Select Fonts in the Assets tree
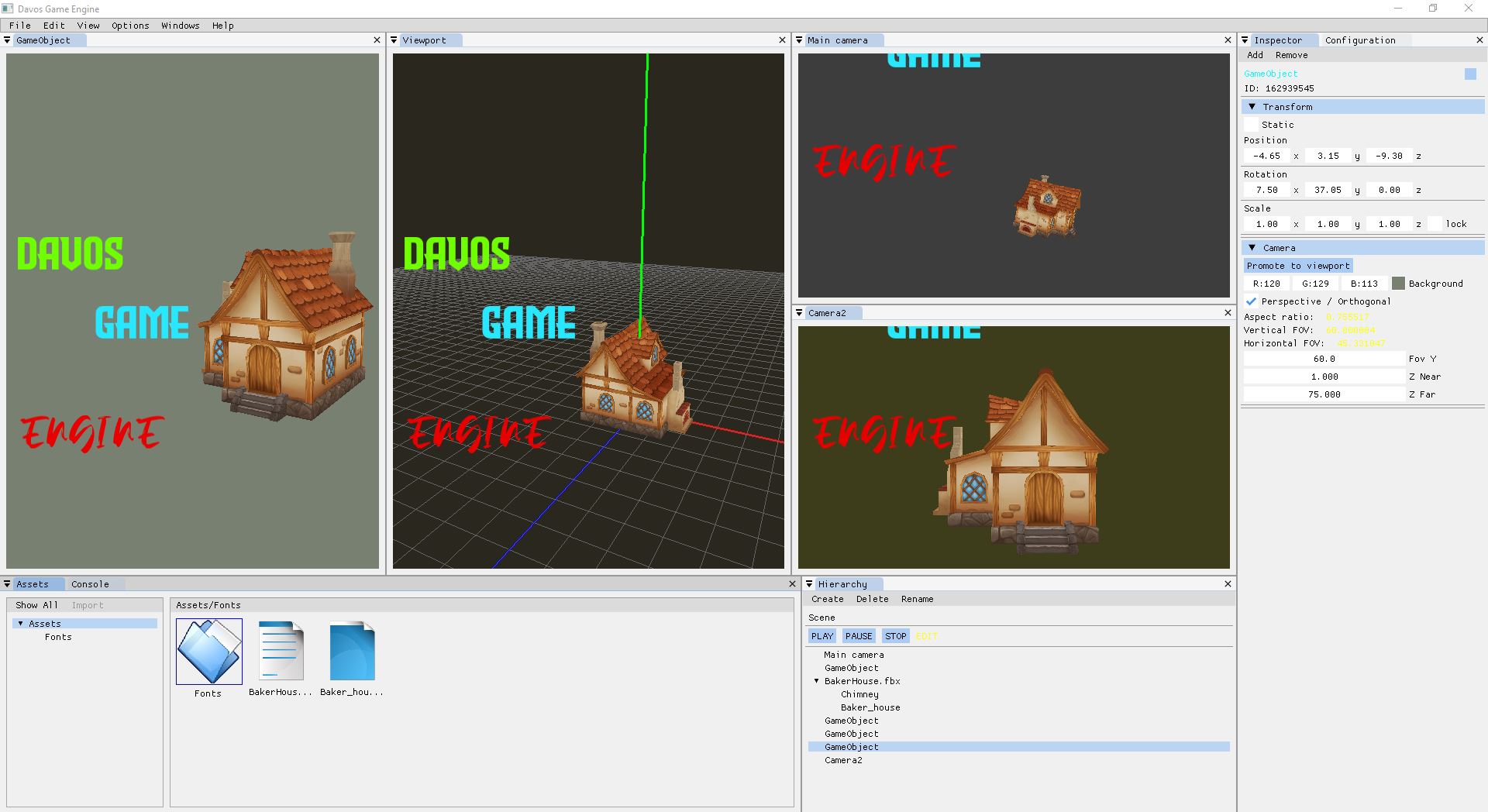 pyautogui.click(x=58, y=637)
